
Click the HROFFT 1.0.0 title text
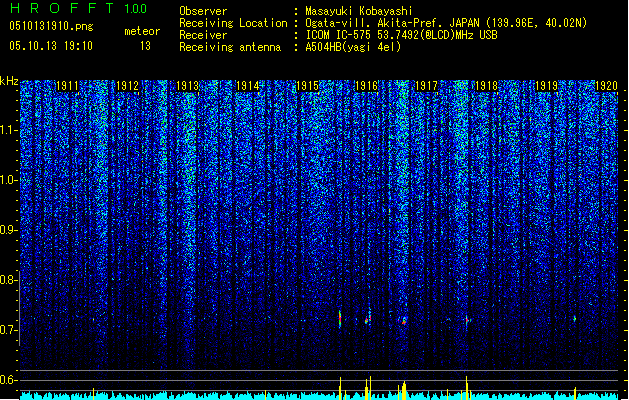(79, 8)
